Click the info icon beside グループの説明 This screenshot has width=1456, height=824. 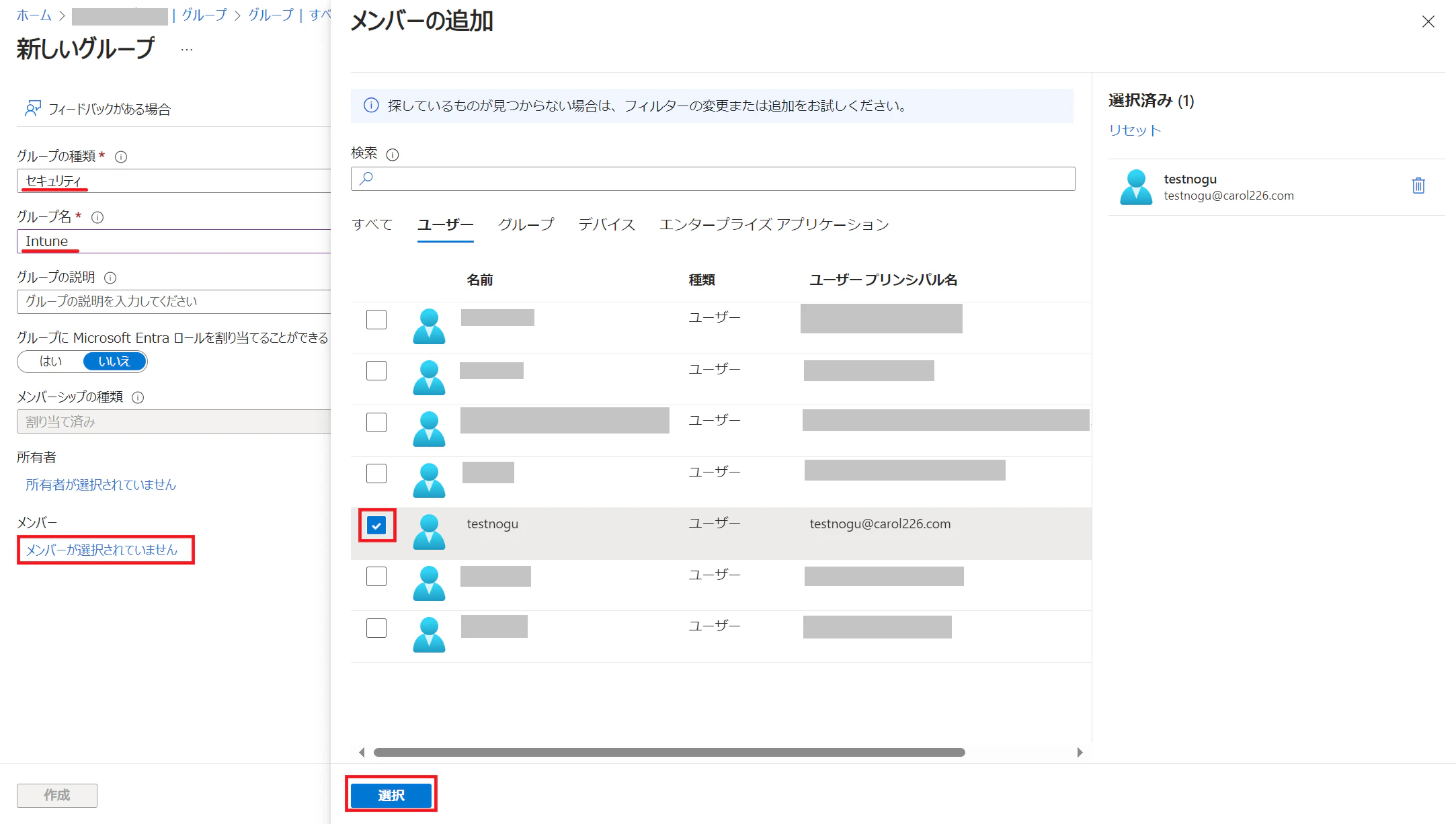click(x=111, y=278)
